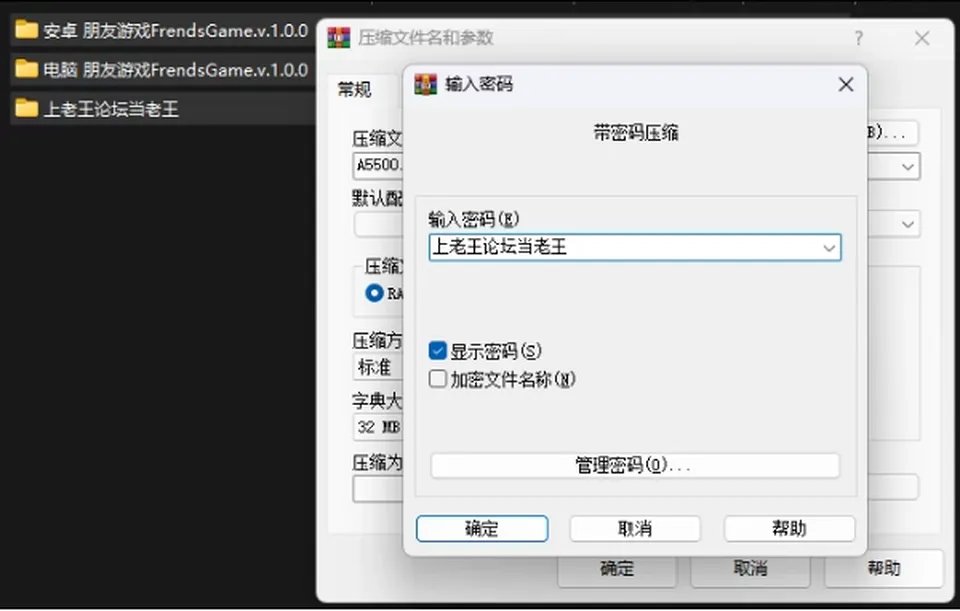The width and height of the screenshot is (960, 611).
Task: Close the 压缩文件名和参数 window
Action: pyautogui.click(x=921, y=39)
